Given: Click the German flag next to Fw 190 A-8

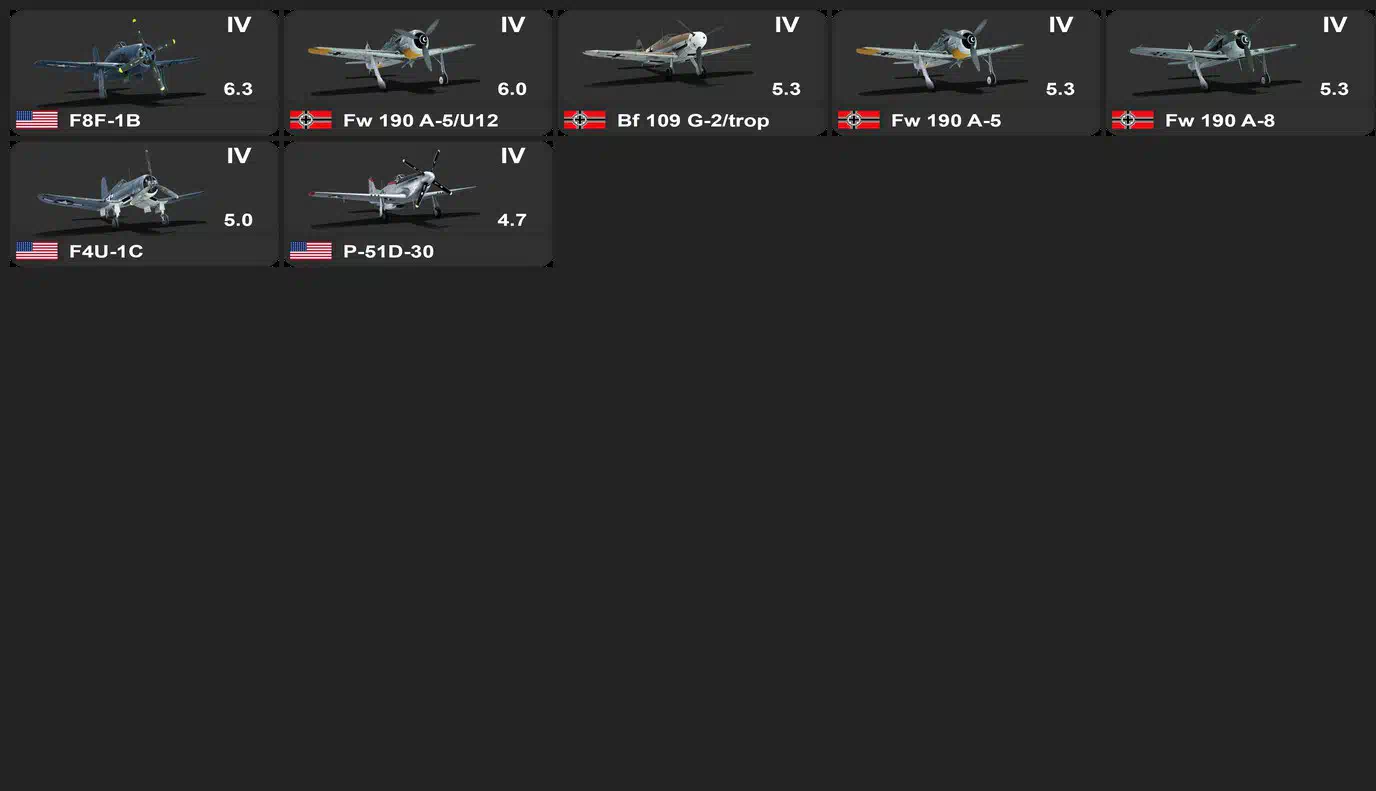Looking at the screenshot, I should click(x=1133, y=120).
